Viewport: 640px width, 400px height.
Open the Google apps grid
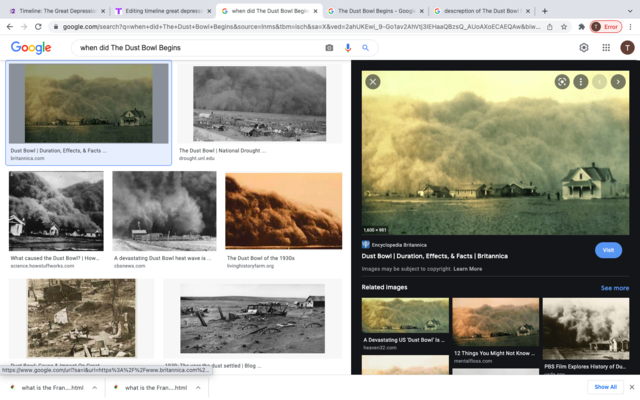click(606, 48)
